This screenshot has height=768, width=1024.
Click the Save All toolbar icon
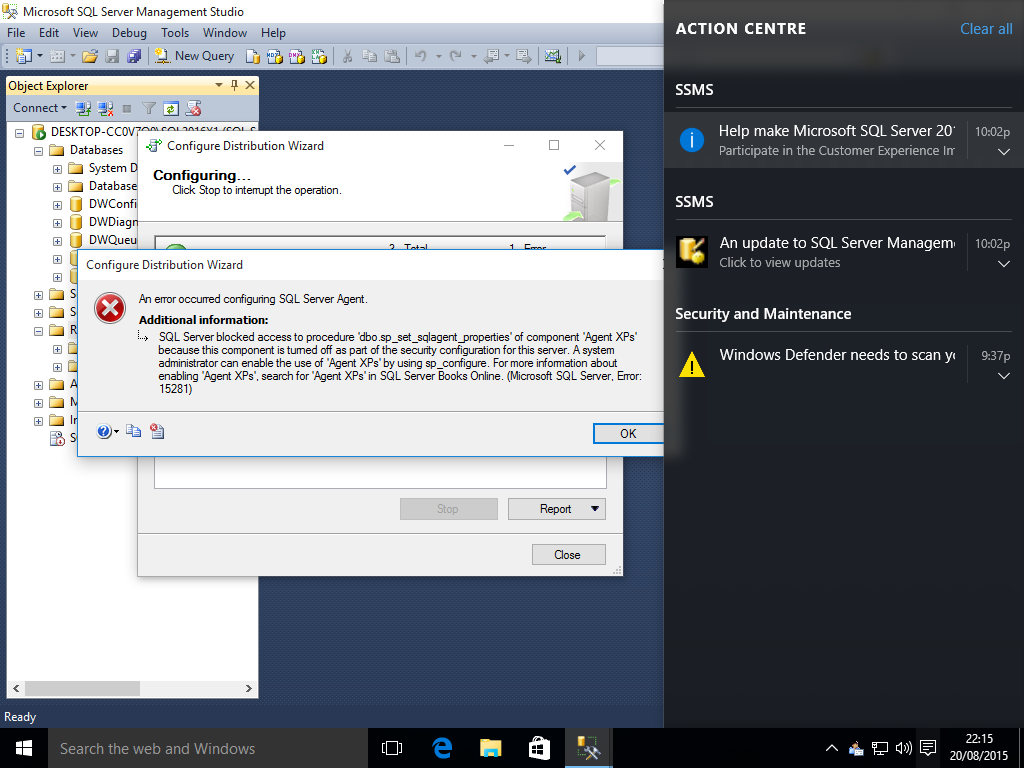[134, 56]
